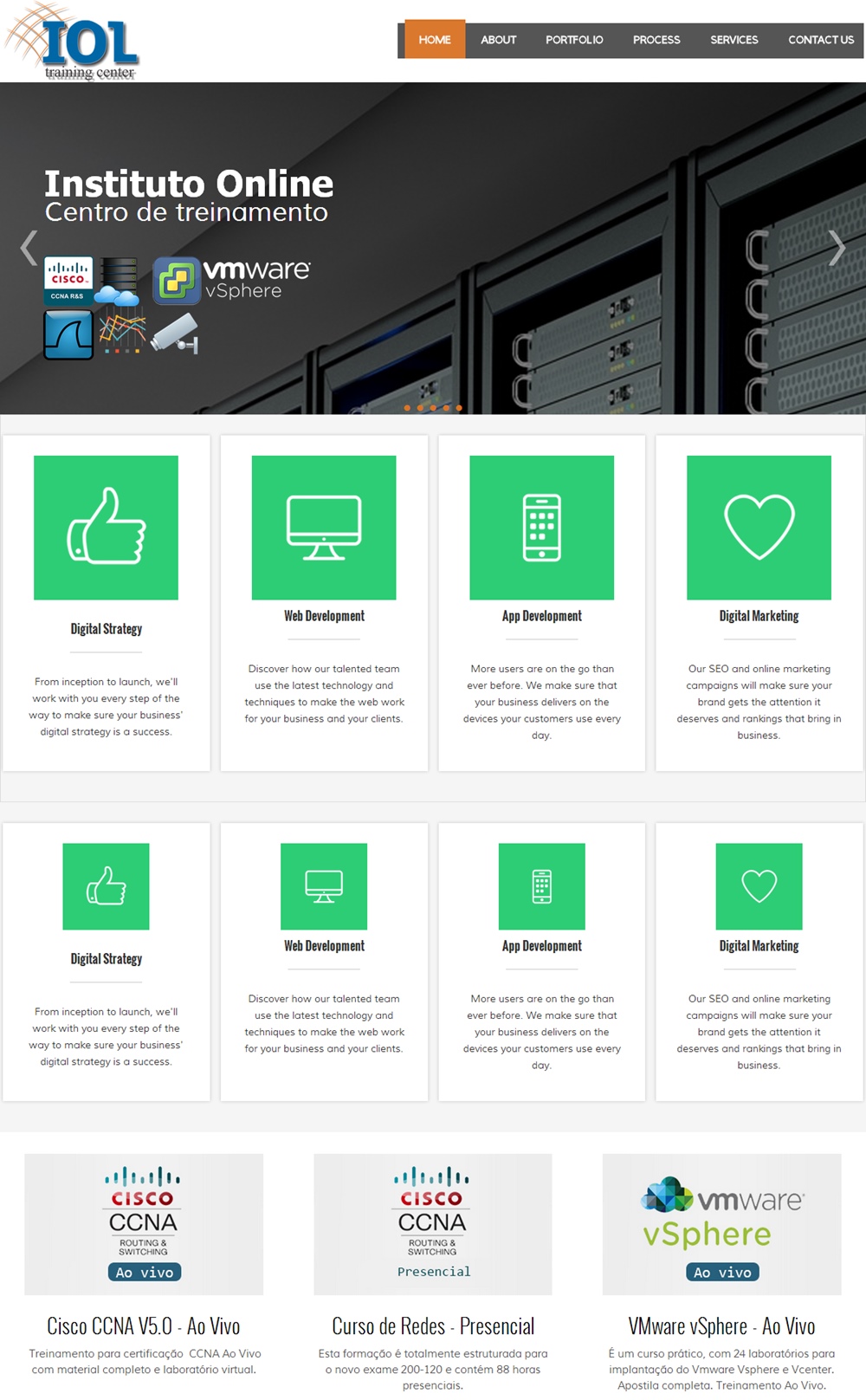Viewport: 866px width, 1400px height.
Task: Click the Wireshark shark fin icon
Action: (x=68, y=335)
